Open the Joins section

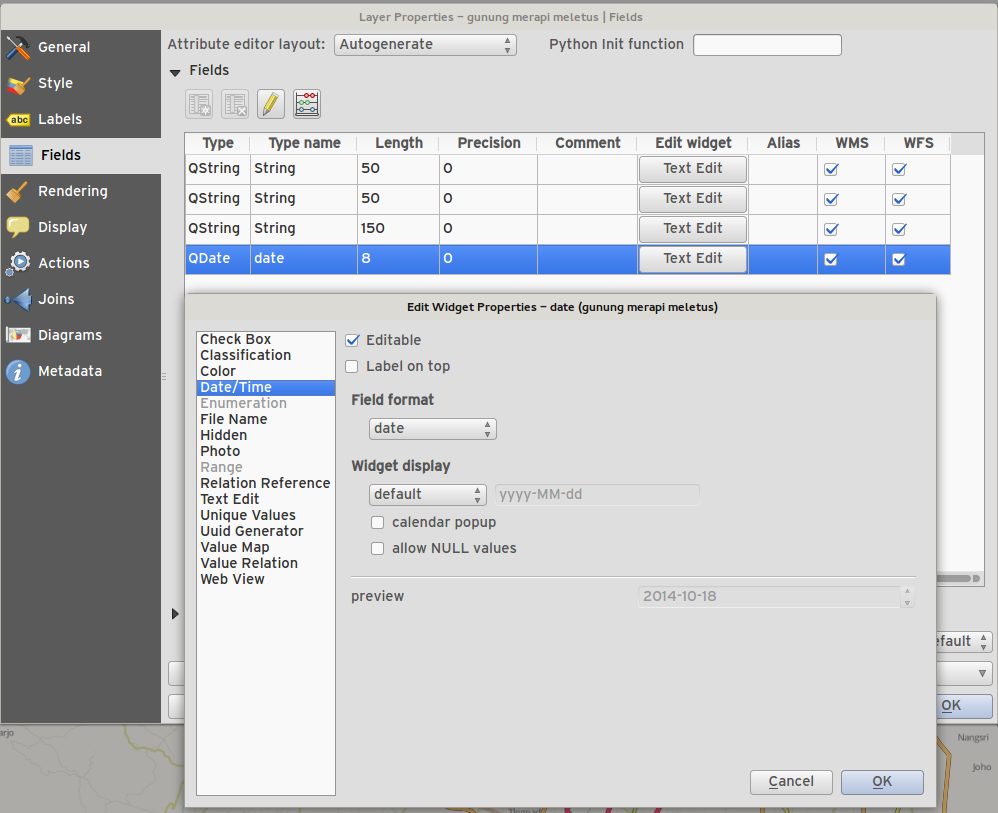coord(56,299)
